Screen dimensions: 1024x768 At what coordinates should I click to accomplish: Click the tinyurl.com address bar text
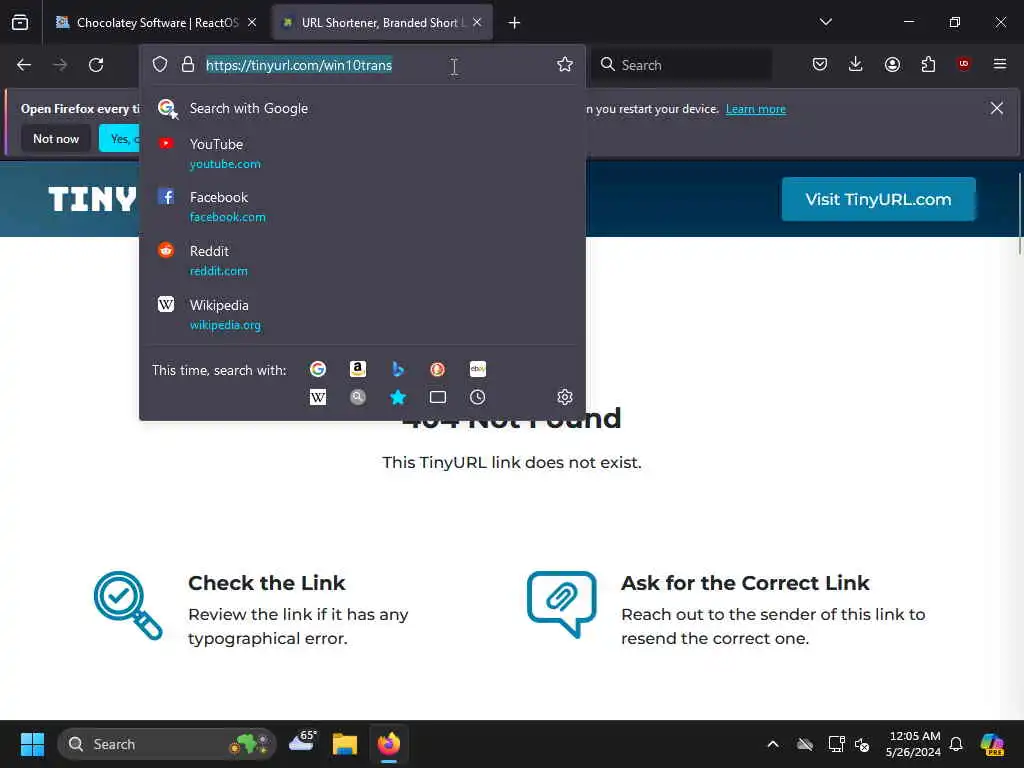coord(299,65)
